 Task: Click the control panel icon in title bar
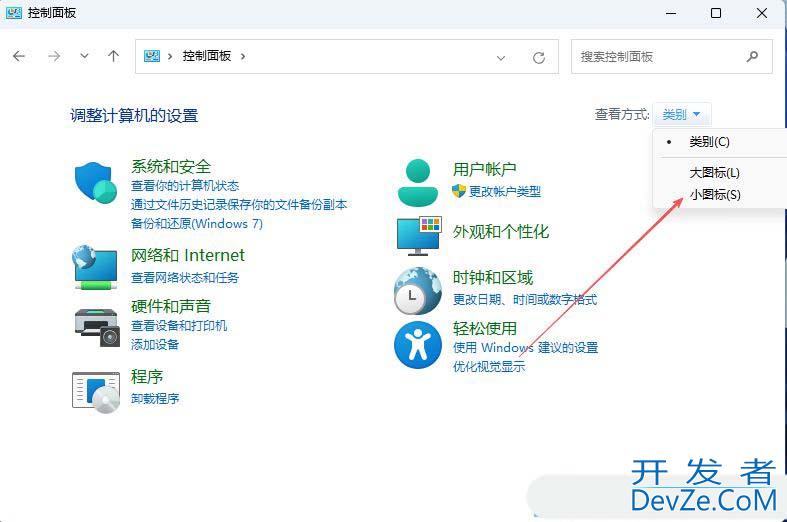14,13
